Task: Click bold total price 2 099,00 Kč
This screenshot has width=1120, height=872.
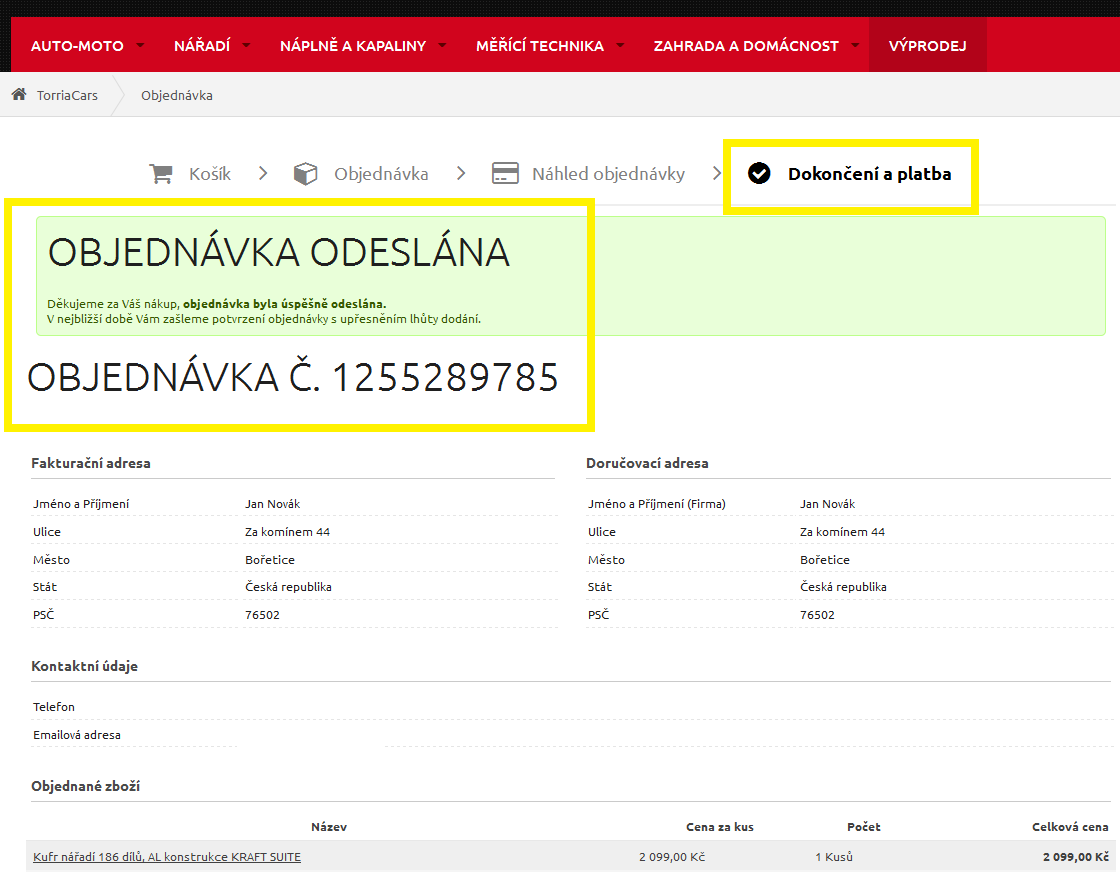Action: tap(1076, 856)
